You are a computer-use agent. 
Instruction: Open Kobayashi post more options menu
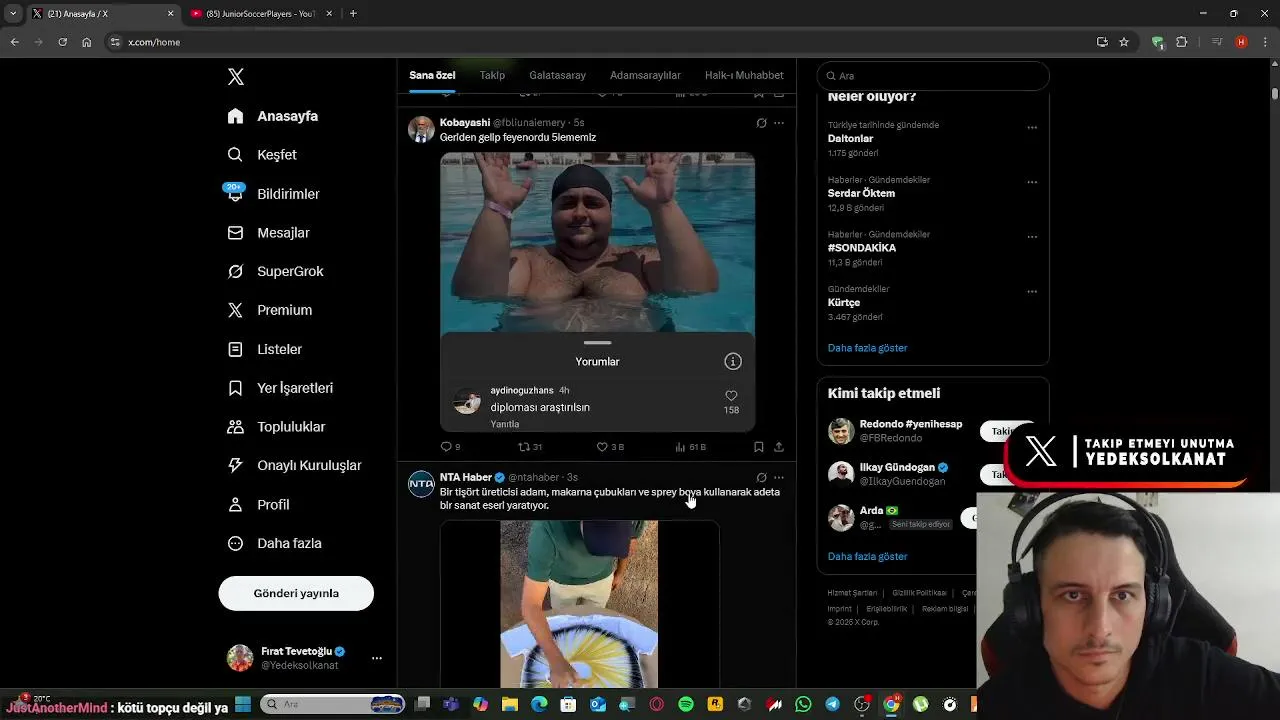(779, 123)
